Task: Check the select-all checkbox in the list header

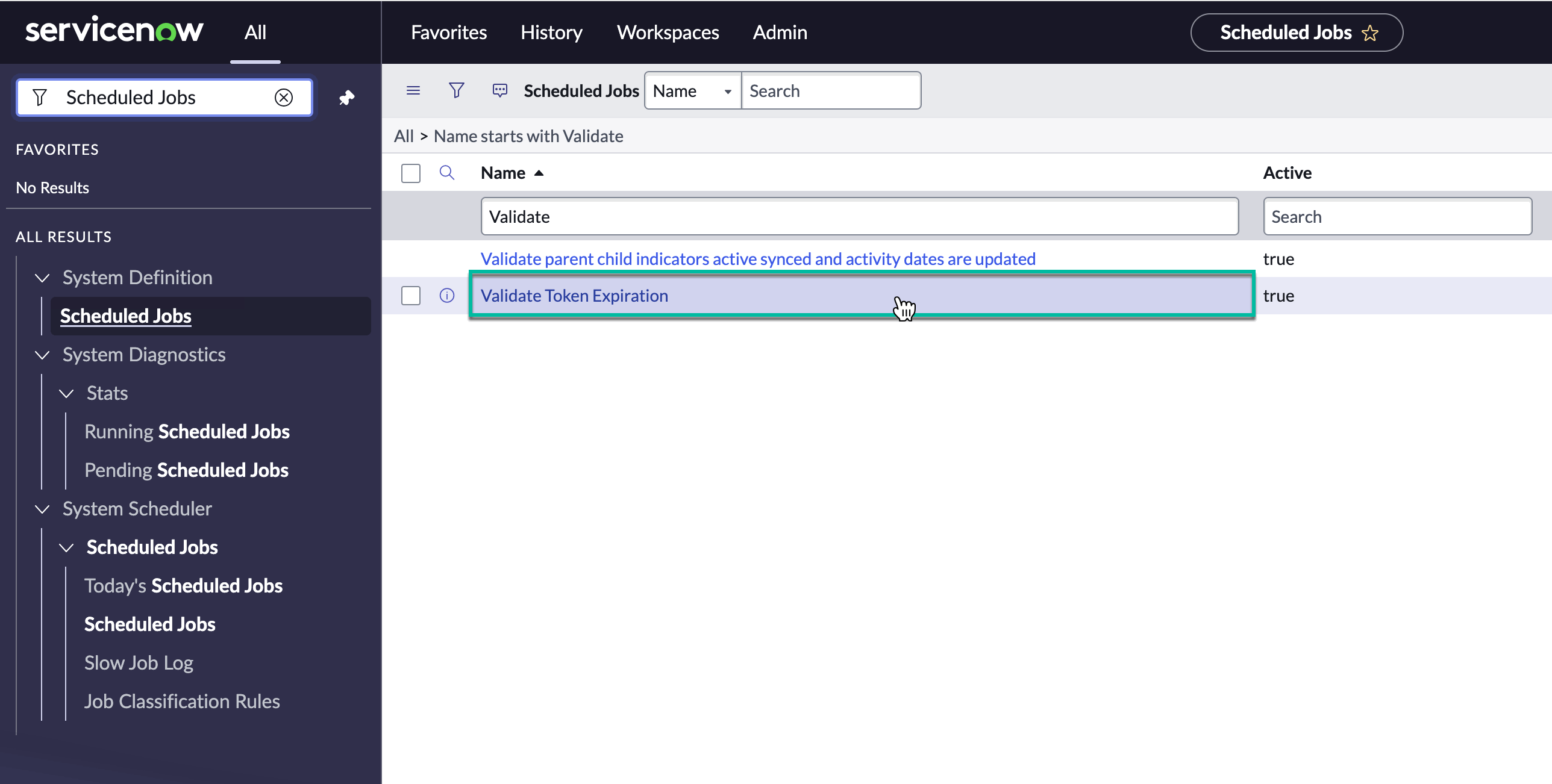Action: pos(410,173)
